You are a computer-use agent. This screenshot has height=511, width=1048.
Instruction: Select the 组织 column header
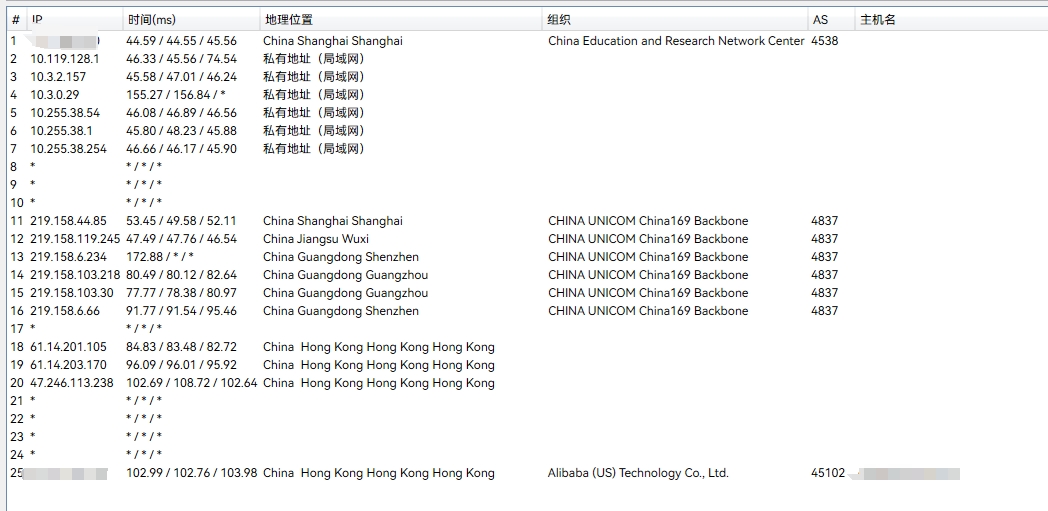tap(559, 20)
